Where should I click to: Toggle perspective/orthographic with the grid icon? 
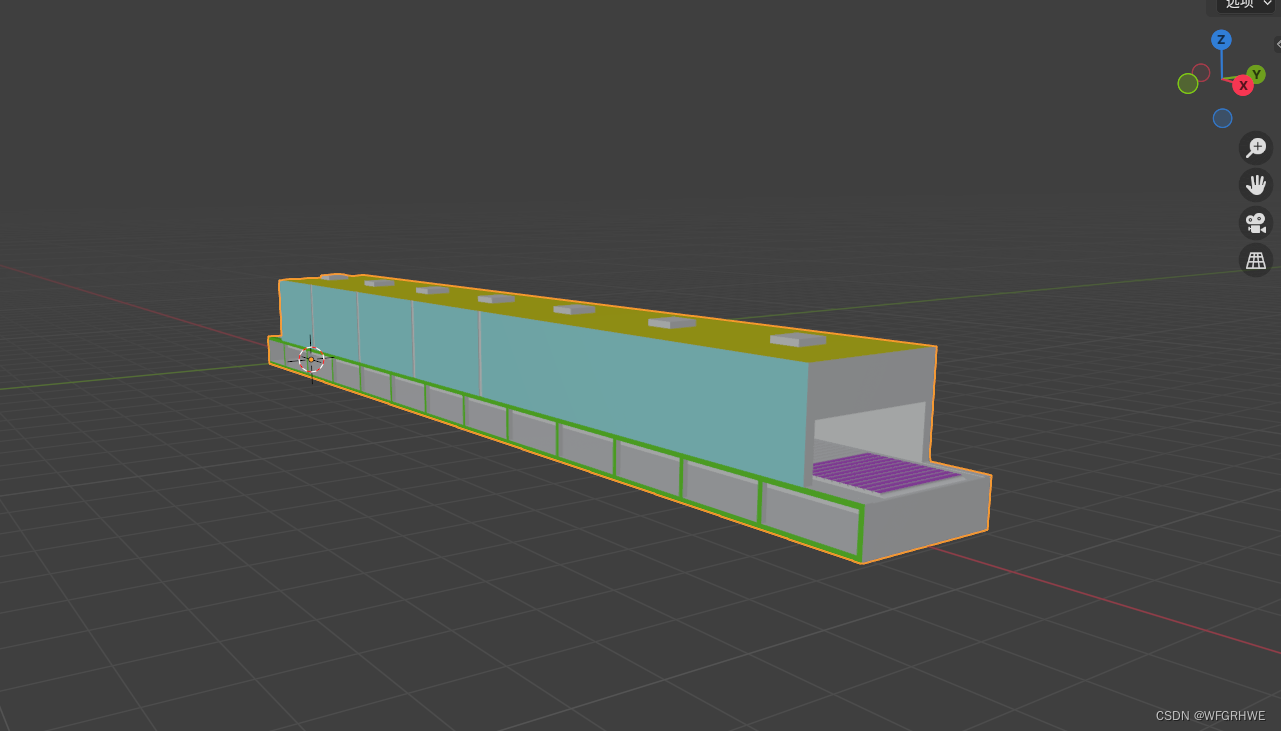pyautogui.click(x=1255, y=260)
